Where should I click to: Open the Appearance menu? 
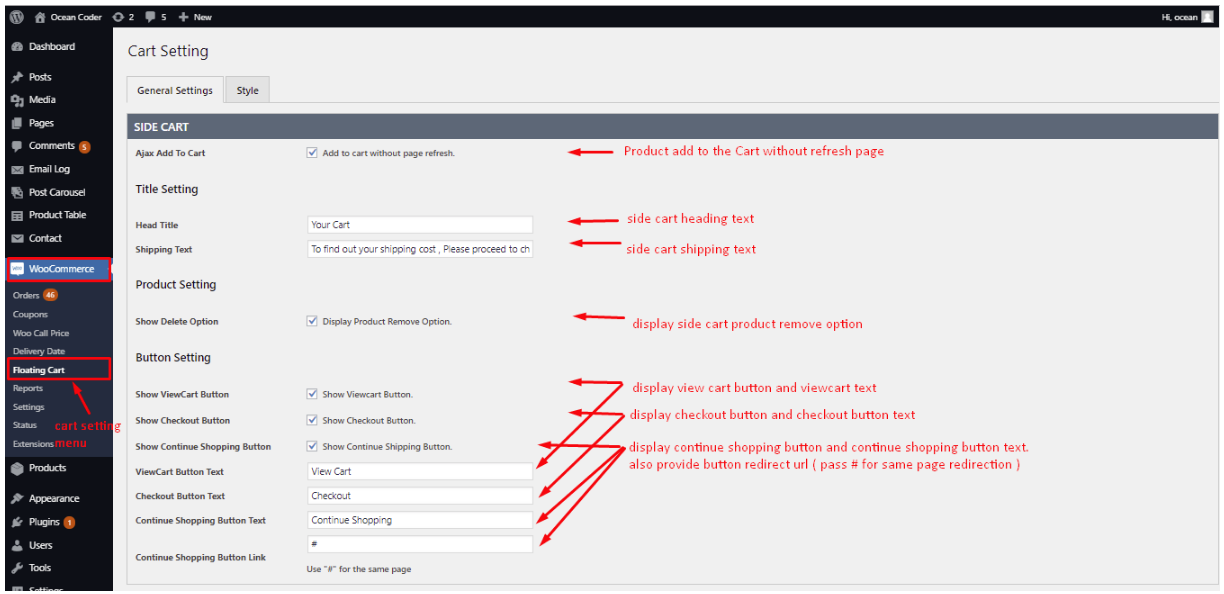(54, 499)
